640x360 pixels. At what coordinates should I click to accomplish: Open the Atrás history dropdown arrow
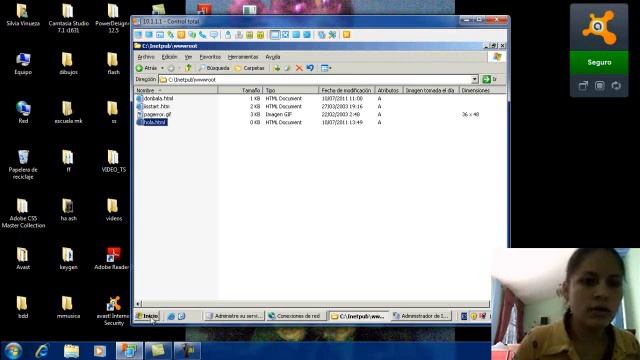[x=162, y=68]
